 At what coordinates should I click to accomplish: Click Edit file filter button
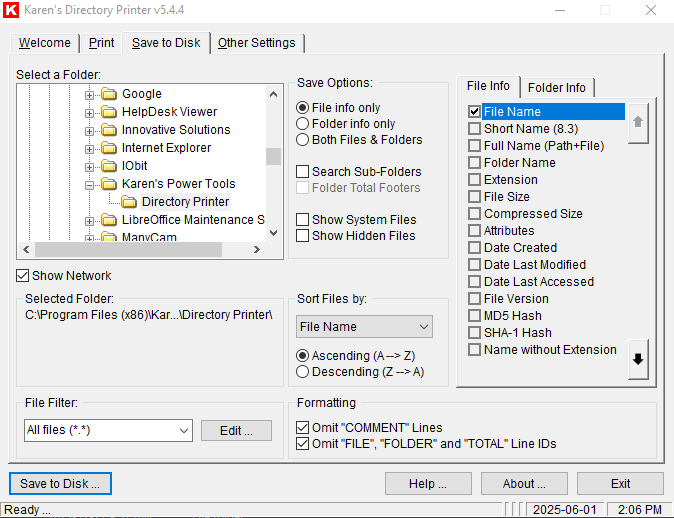point(236,430)
